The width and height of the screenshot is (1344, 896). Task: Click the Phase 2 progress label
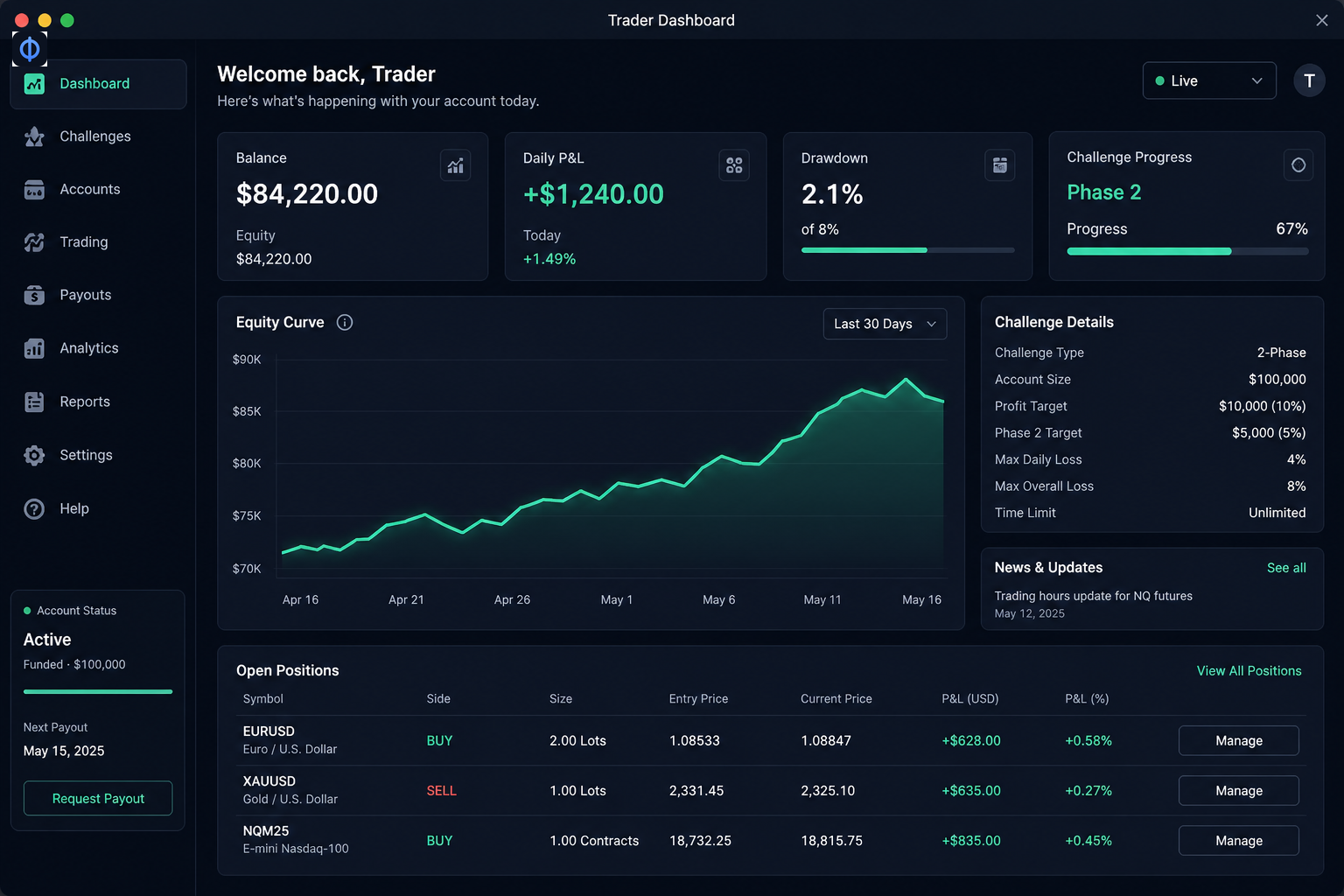pos(1103,192)
